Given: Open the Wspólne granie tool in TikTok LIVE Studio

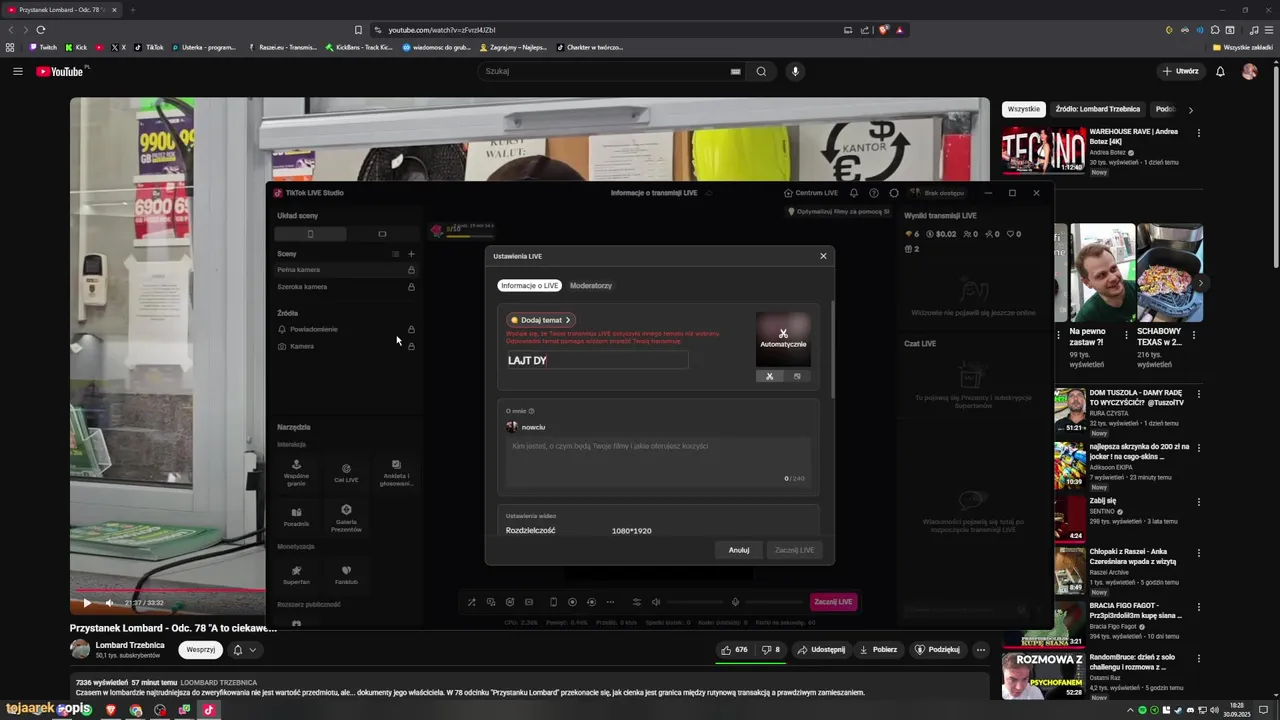Looking at the screenshot, I should [x=296, y=472].
